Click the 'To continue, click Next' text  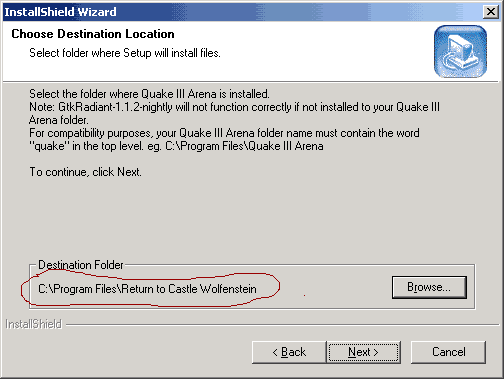[x=85, y=172]
